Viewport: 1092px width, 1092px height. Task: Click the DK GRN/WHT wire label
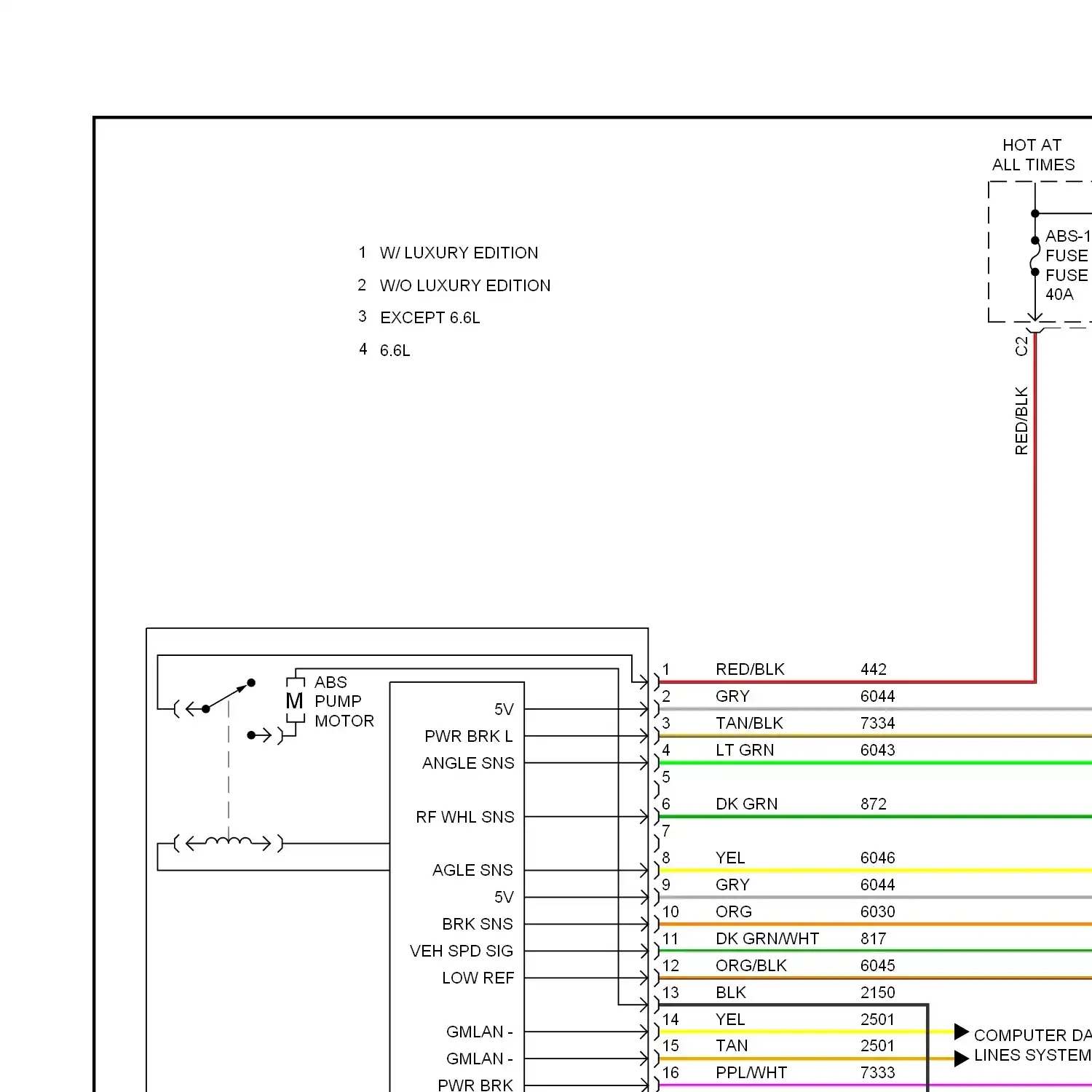point(767,938)
